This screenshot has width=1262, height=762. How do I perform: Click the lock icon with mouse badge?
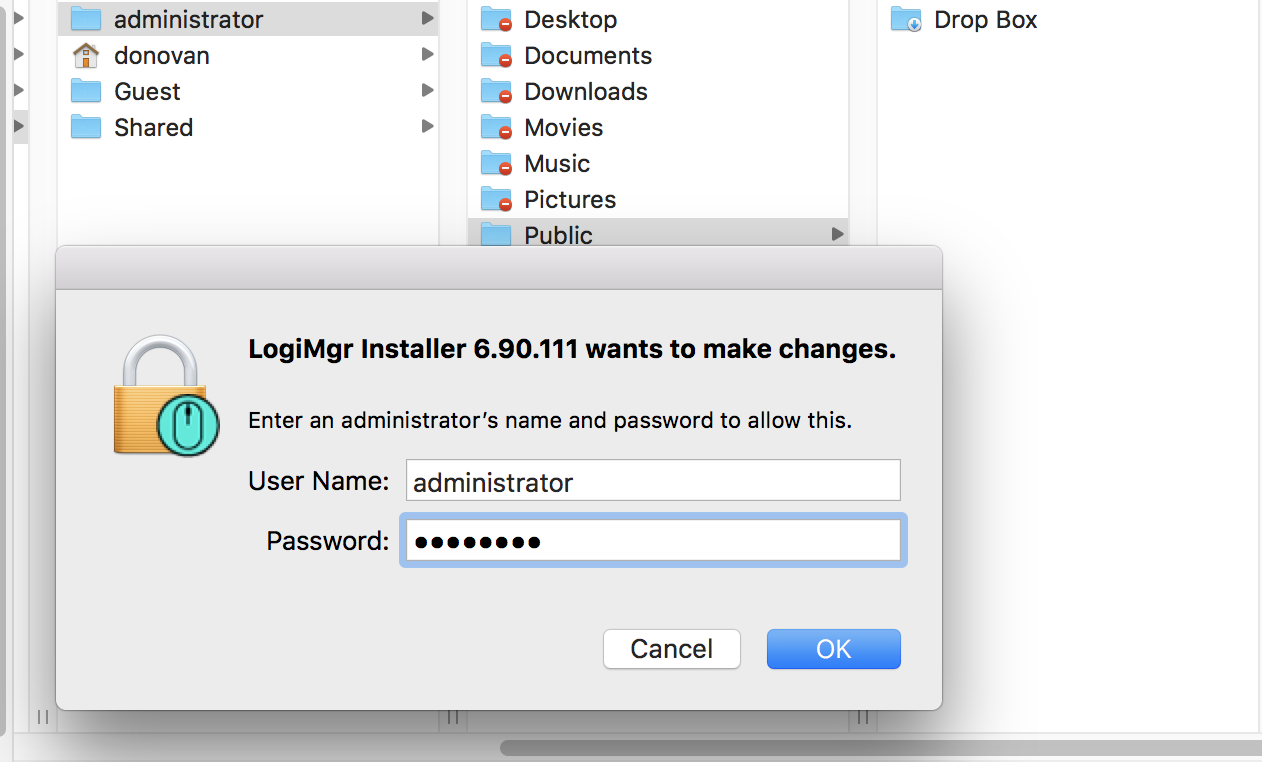pyautogui.click(x=165, y=397)
